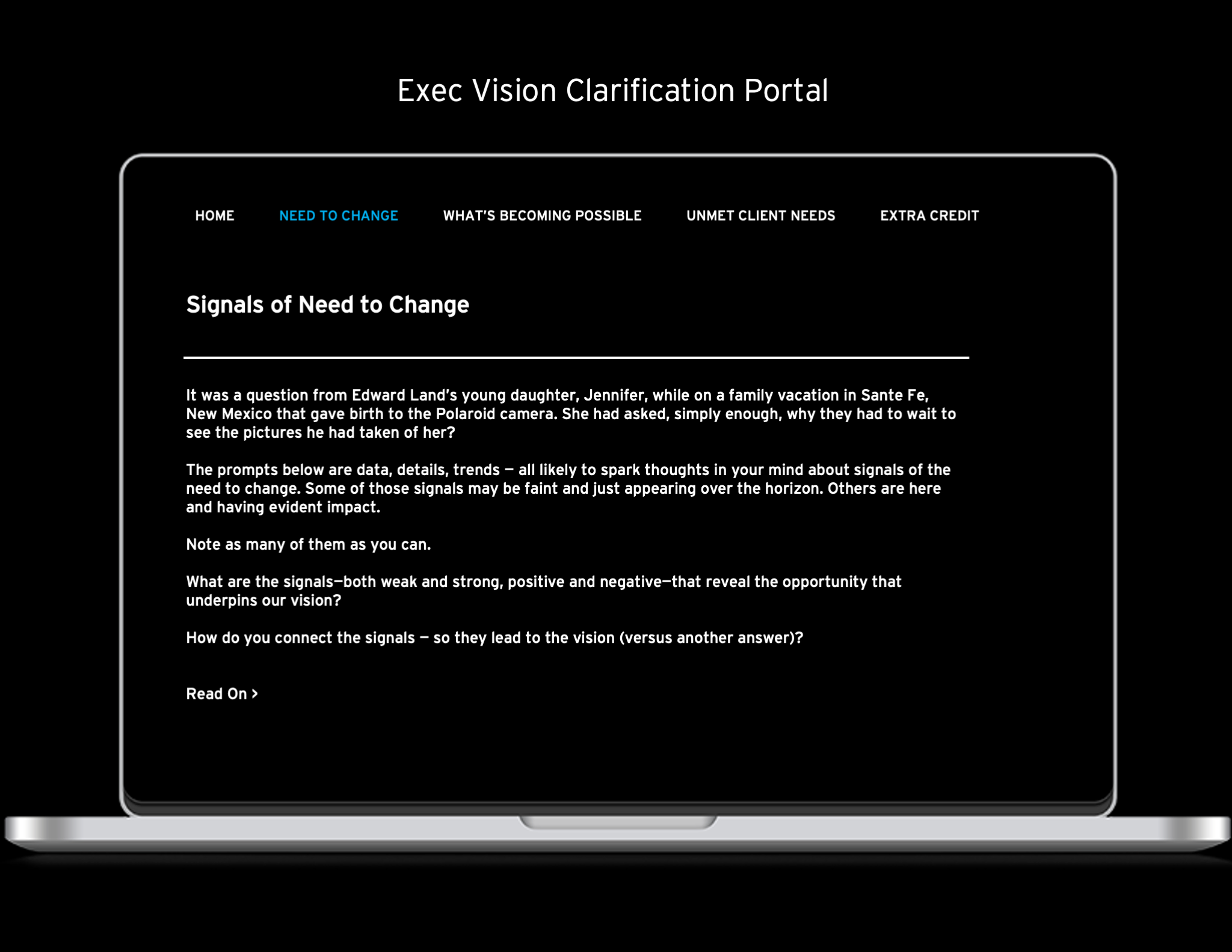Click the arrow chevron beside Read On
This screenshot has height=952, width=1232.
(x=254, y=693)
